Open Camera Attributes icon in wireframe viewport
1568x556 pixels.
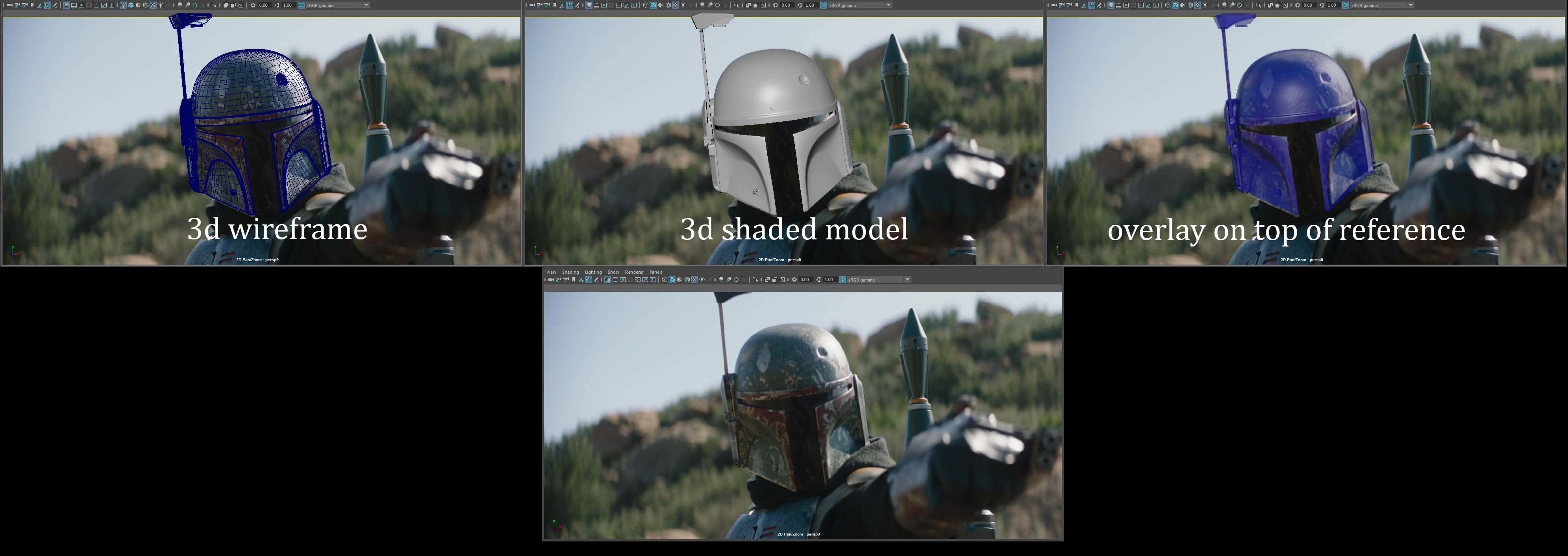tap(24, 5)
